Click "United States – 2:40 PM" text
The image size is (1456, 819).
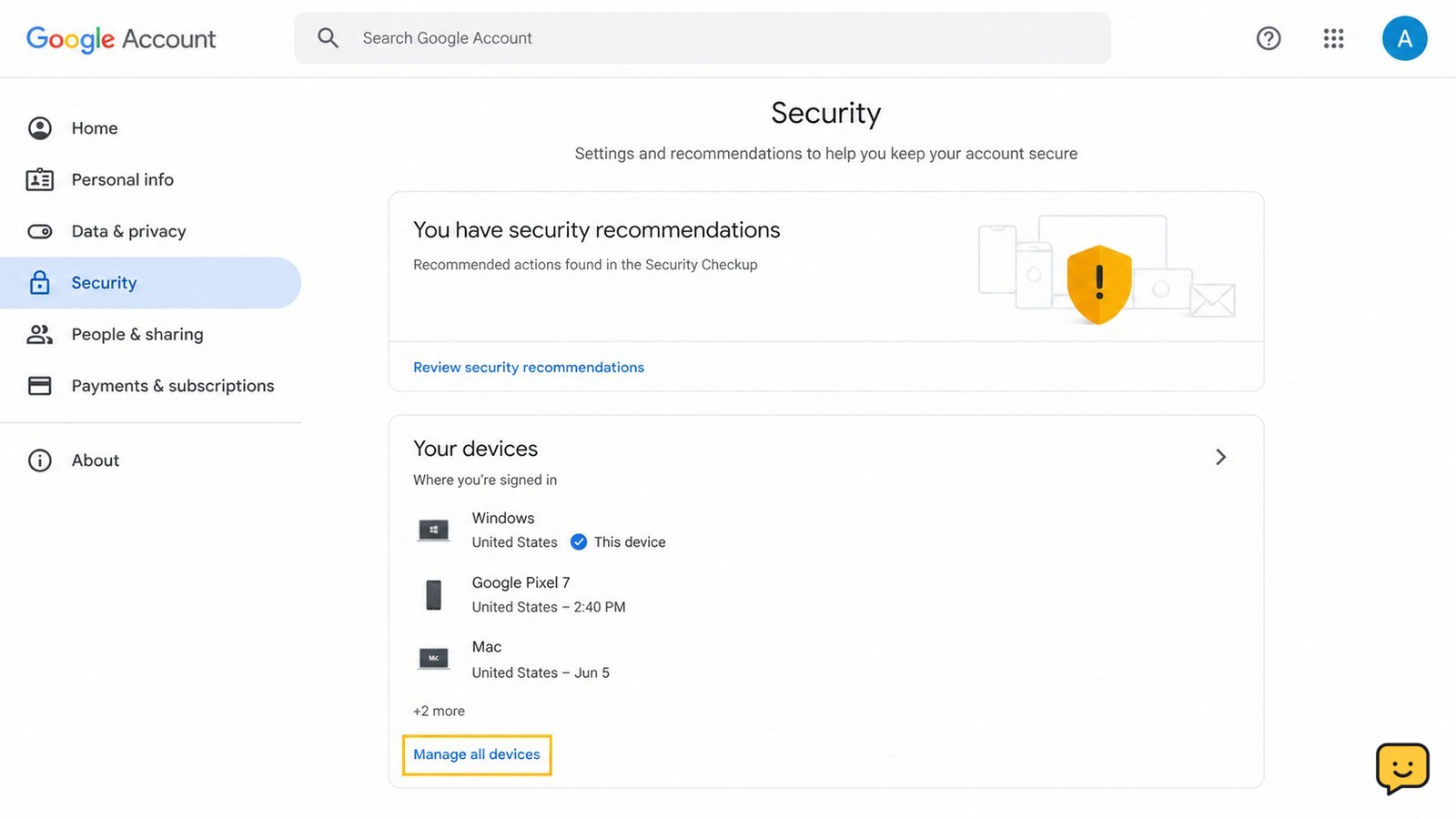549,607
